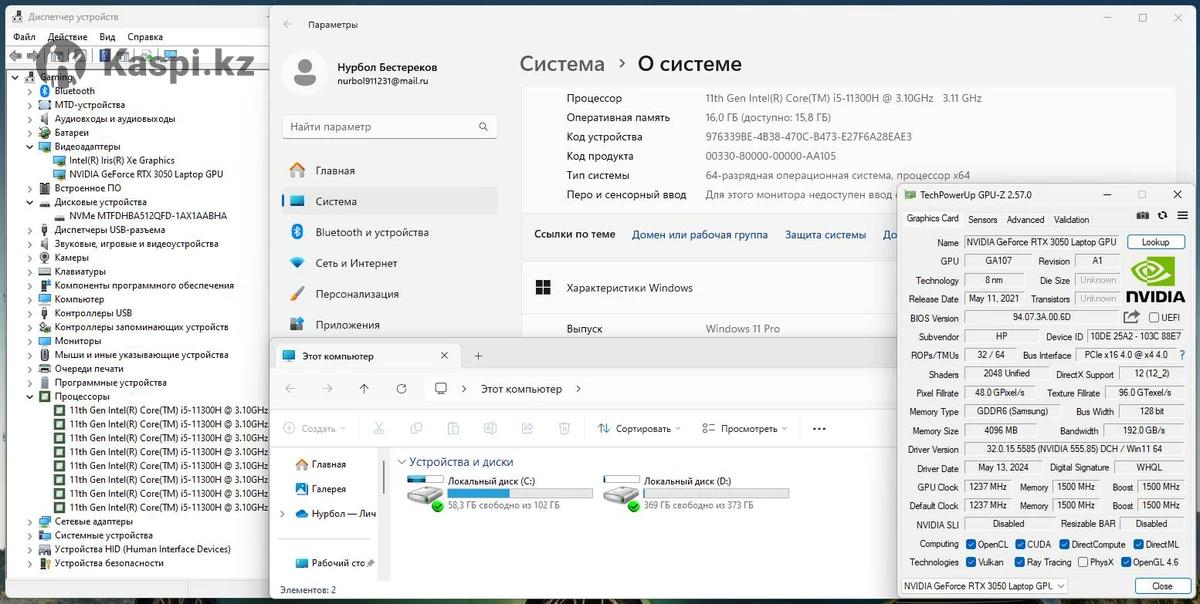Open Галерея in Explorer sidebar
Image resolution: width=1200 pixels, height=604 pixels.
click(329, 489)
